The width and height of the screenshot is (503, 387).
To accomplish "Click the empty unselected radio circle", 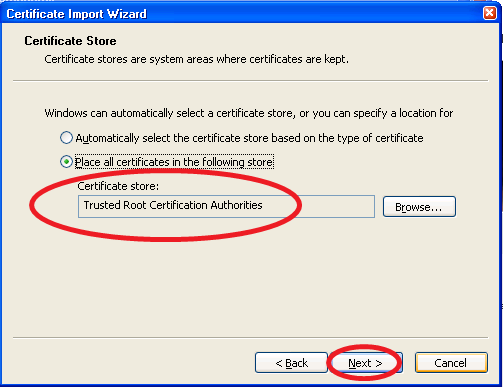I will coord(66,138).
